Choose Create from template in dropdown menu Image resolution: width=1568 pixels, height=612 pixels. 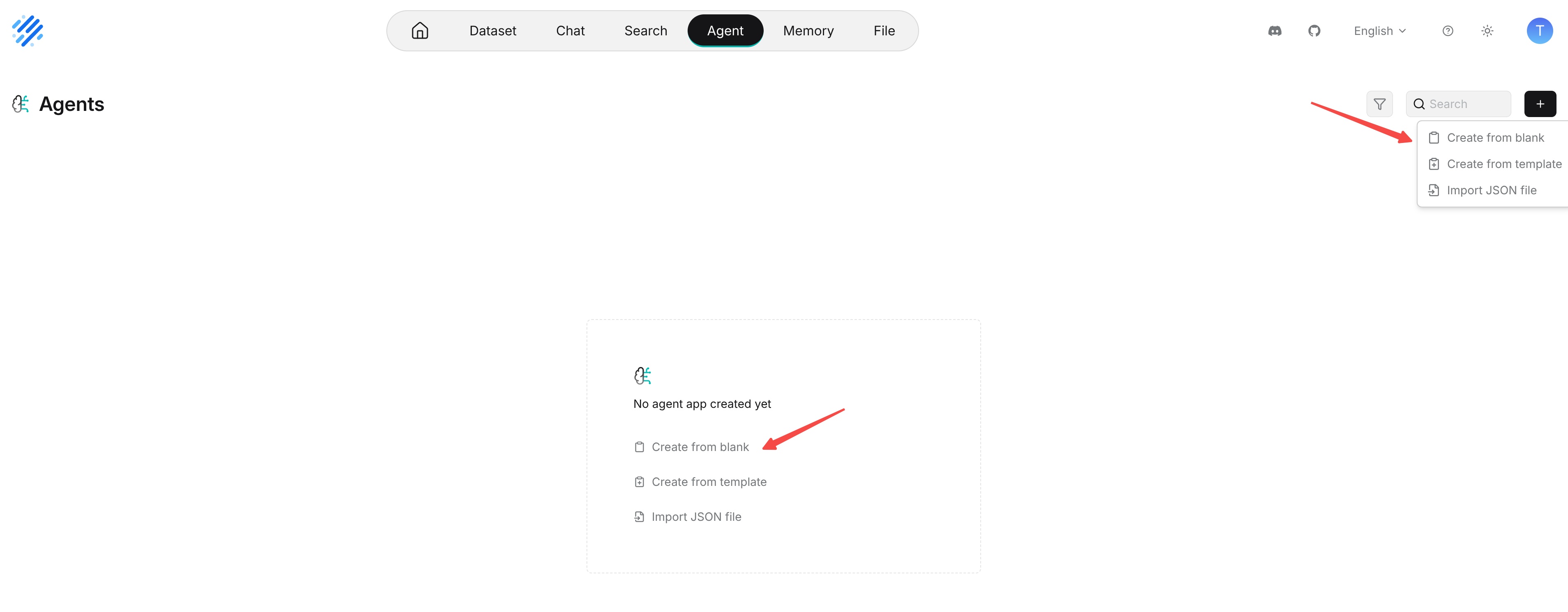coord(1495,164)
